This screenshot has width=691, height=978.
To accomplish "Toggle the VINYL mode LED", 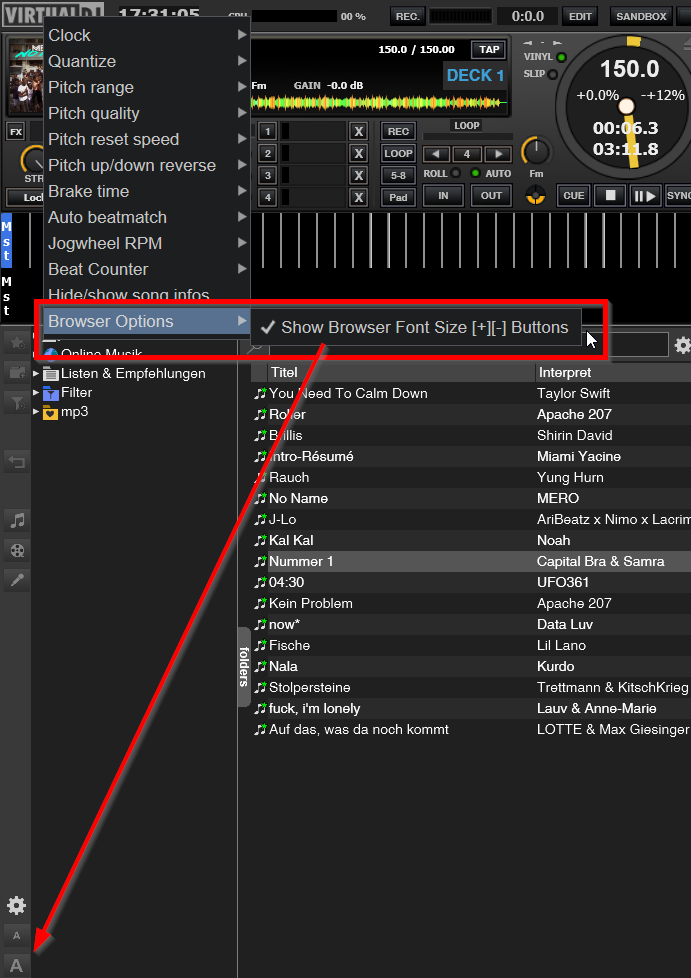I will (x=561, y=57).
